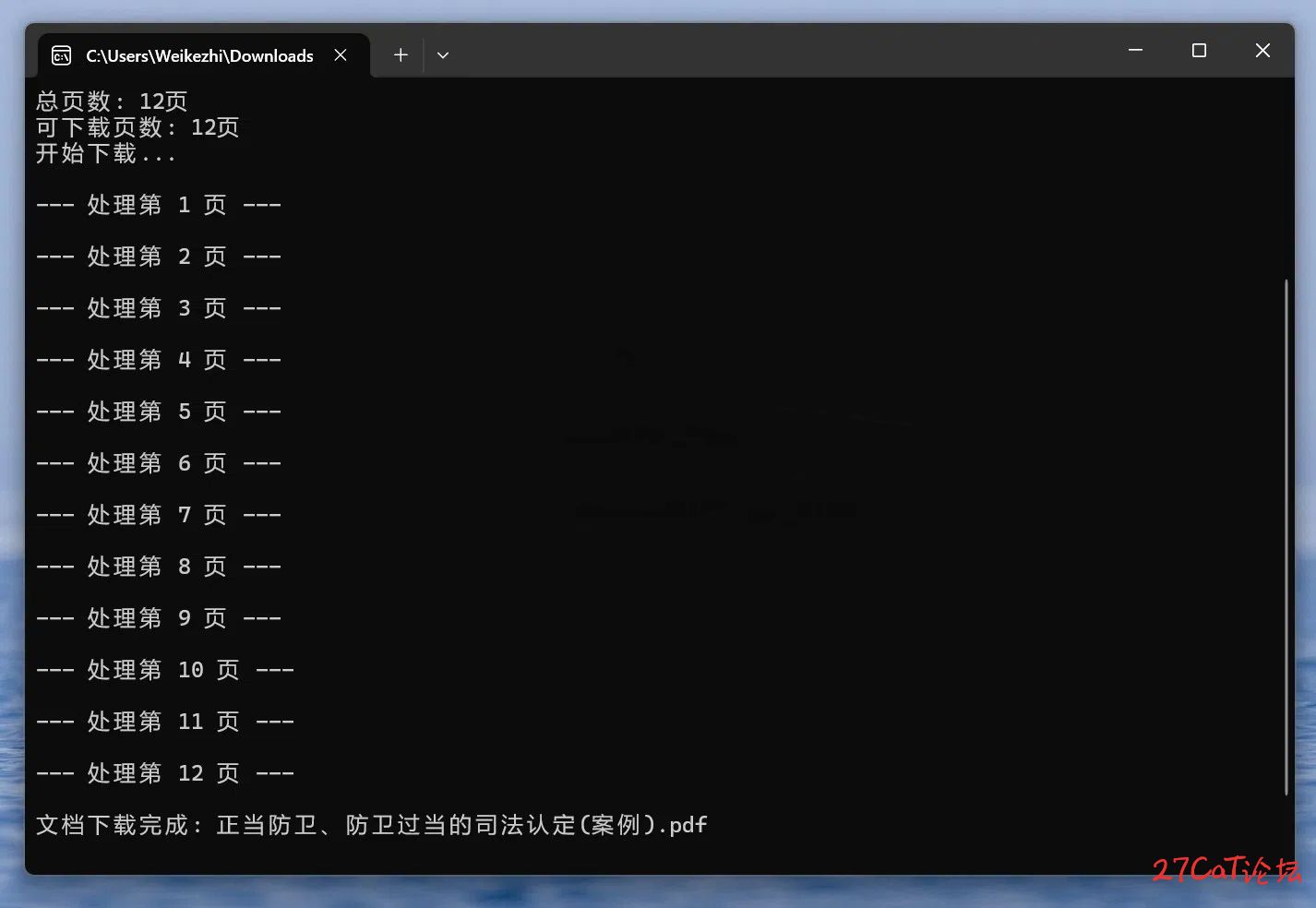Click the line "总页数: 12页"
The width and height of the screenshot is (1316, 908).
pyautogui.click(x=112, y=101)
